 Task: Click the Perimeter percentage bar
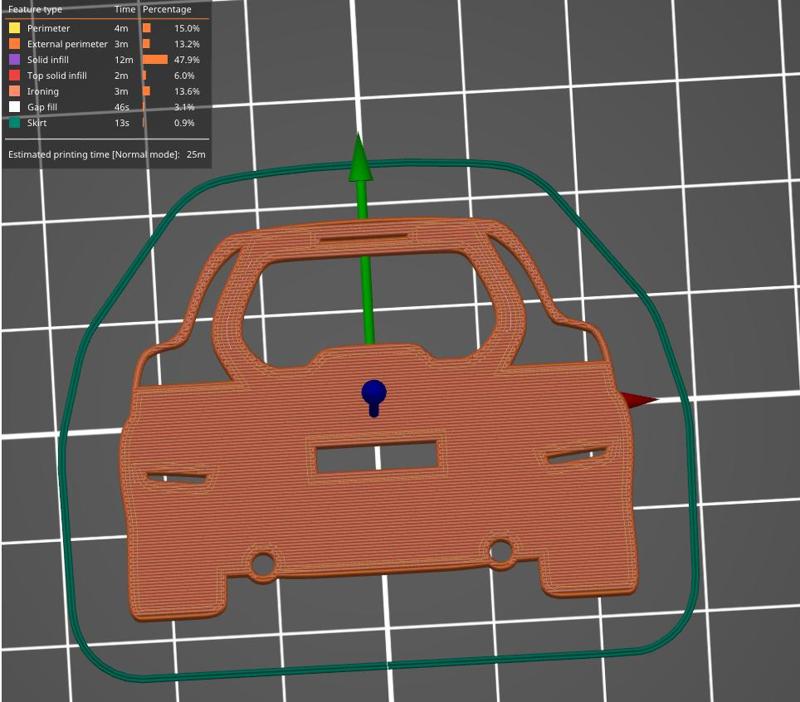[x=147, y=28]
